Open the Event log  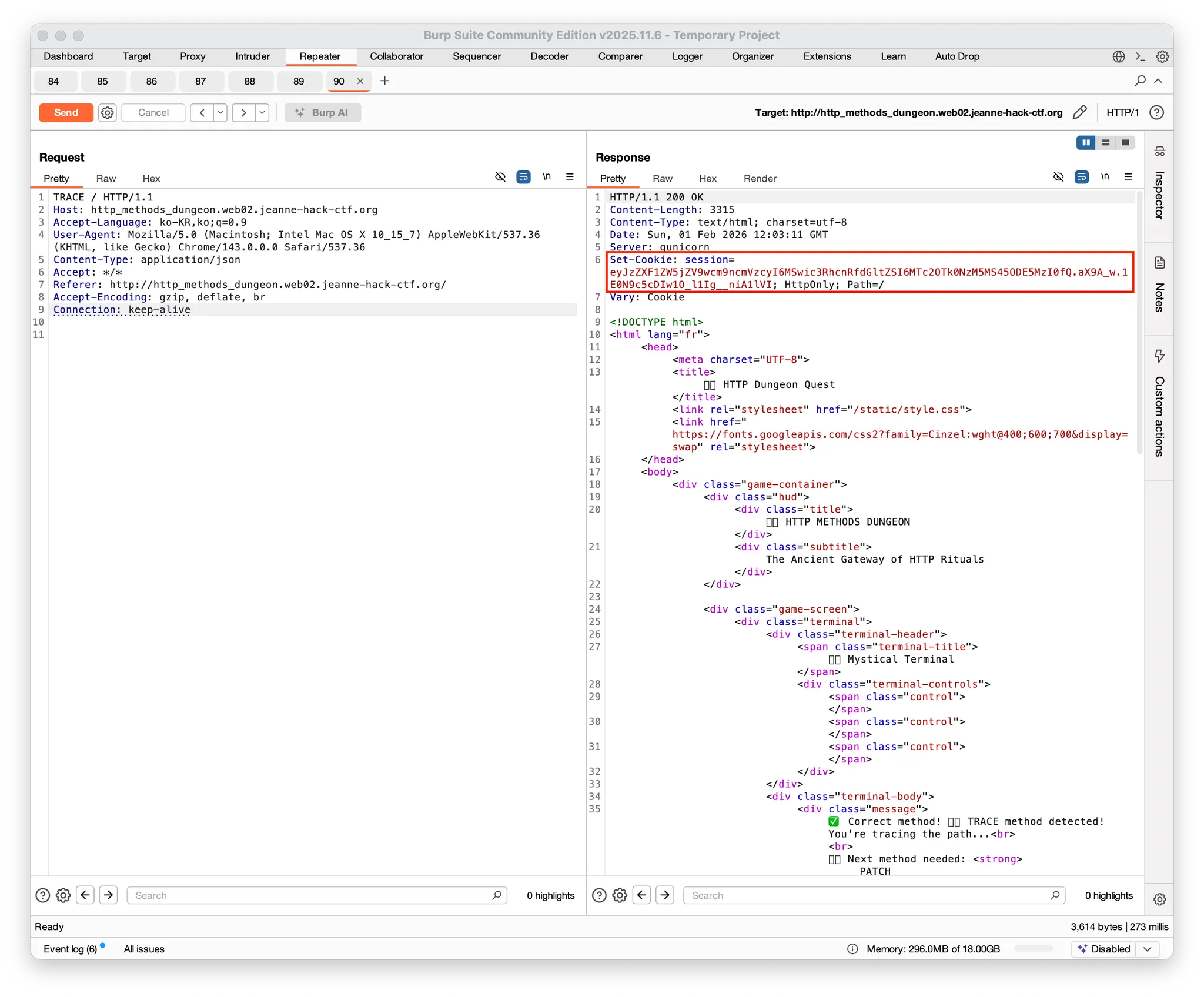[70, 949]
